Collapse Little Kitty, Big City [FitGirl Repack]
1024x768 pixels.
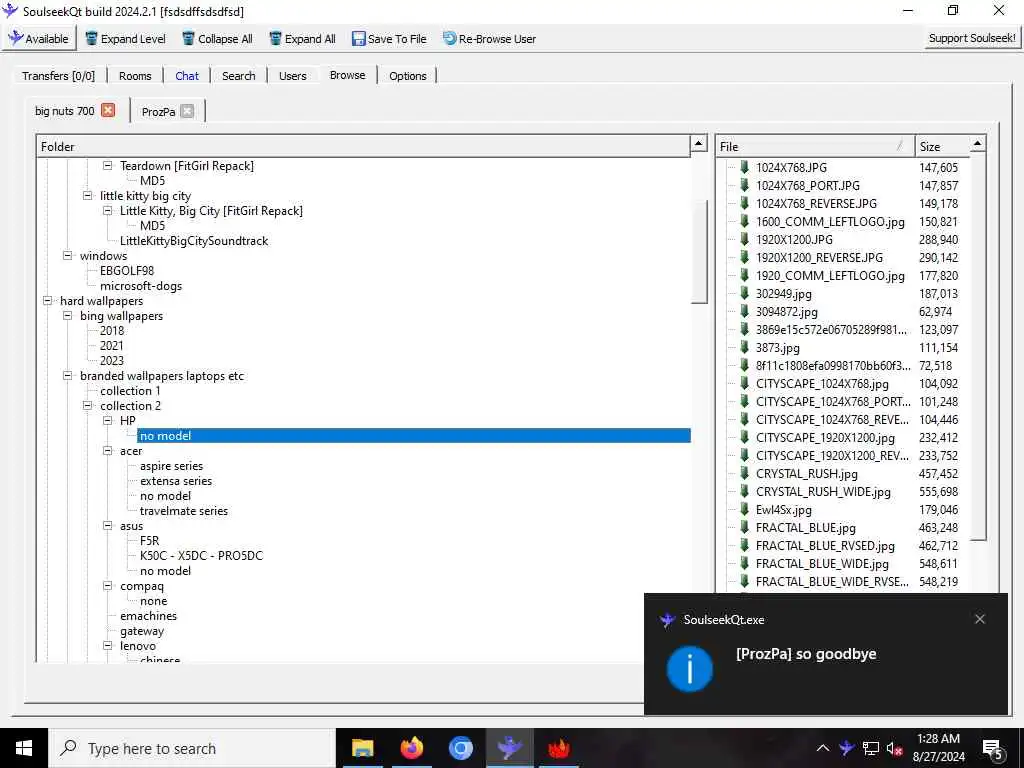click(108, 211)
